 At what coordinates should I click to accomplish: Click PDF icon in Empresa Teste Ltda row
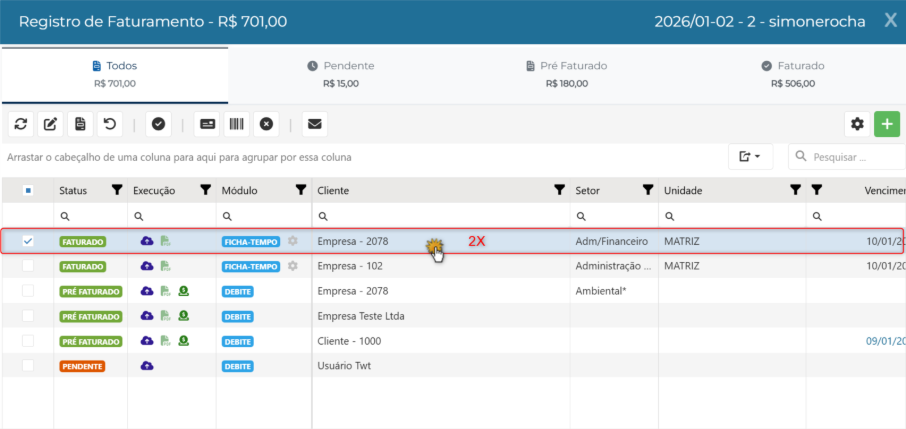165,316
